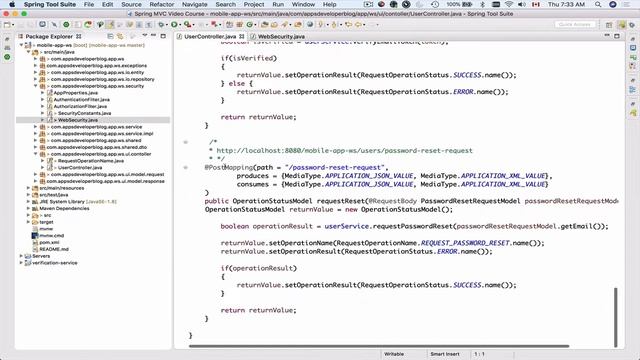
Task: Minimize the Package Explorer view
Action: (x=153, y=36)
